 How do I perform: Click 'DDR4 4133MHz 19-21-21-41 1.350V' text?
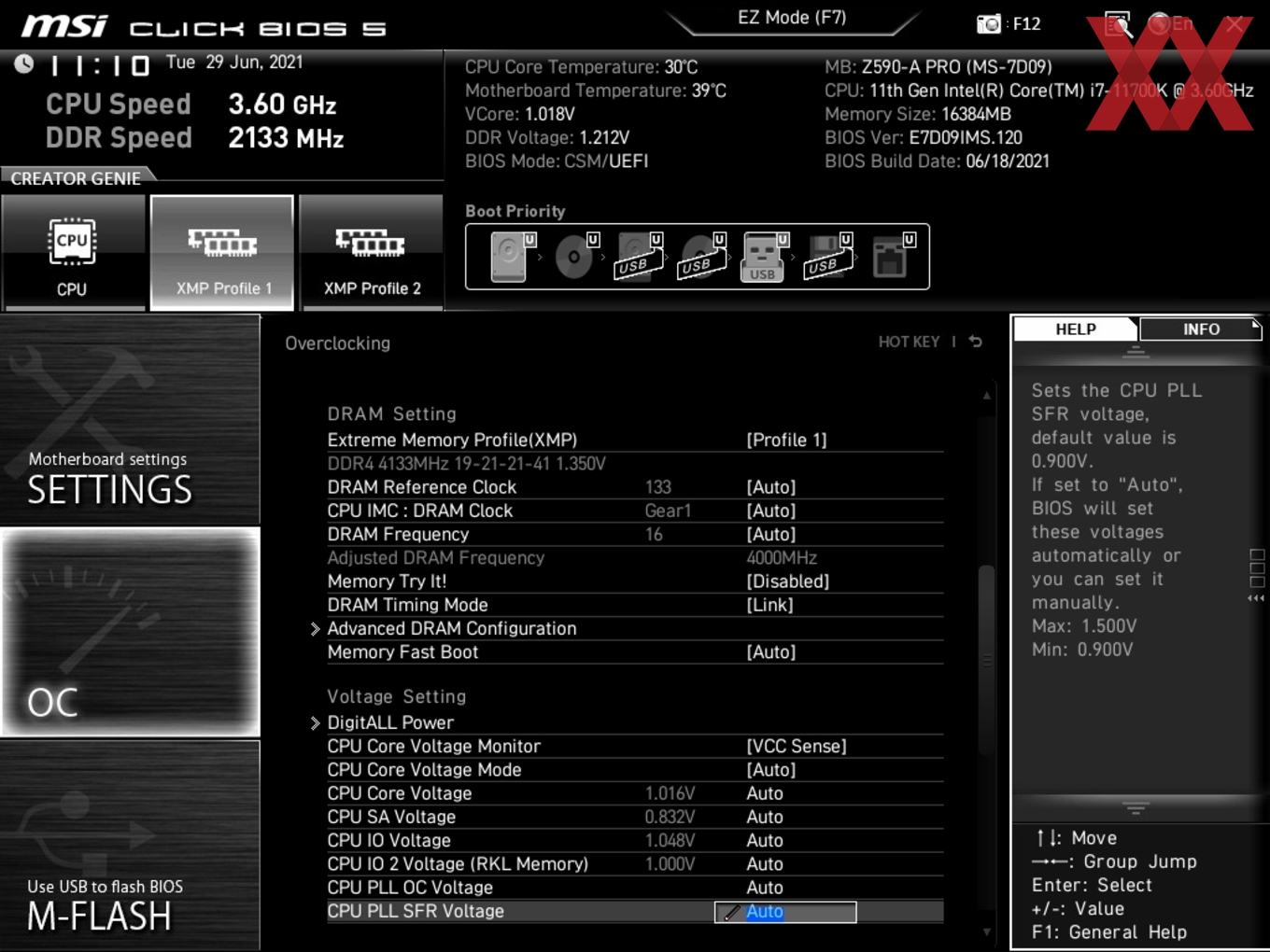pos(466,464)
